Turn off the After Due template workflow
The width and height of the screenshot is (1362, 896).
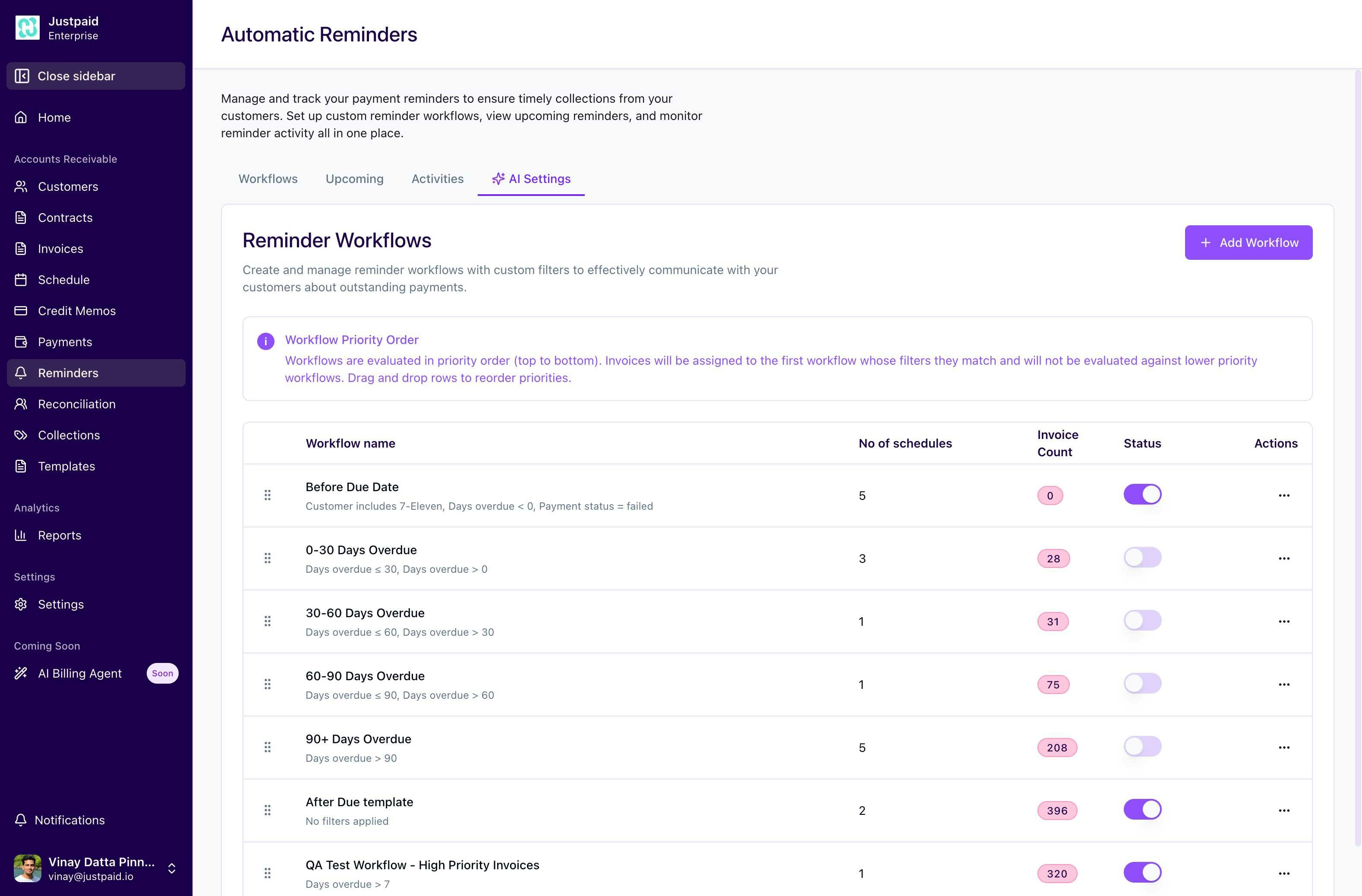click(1142, 809)
